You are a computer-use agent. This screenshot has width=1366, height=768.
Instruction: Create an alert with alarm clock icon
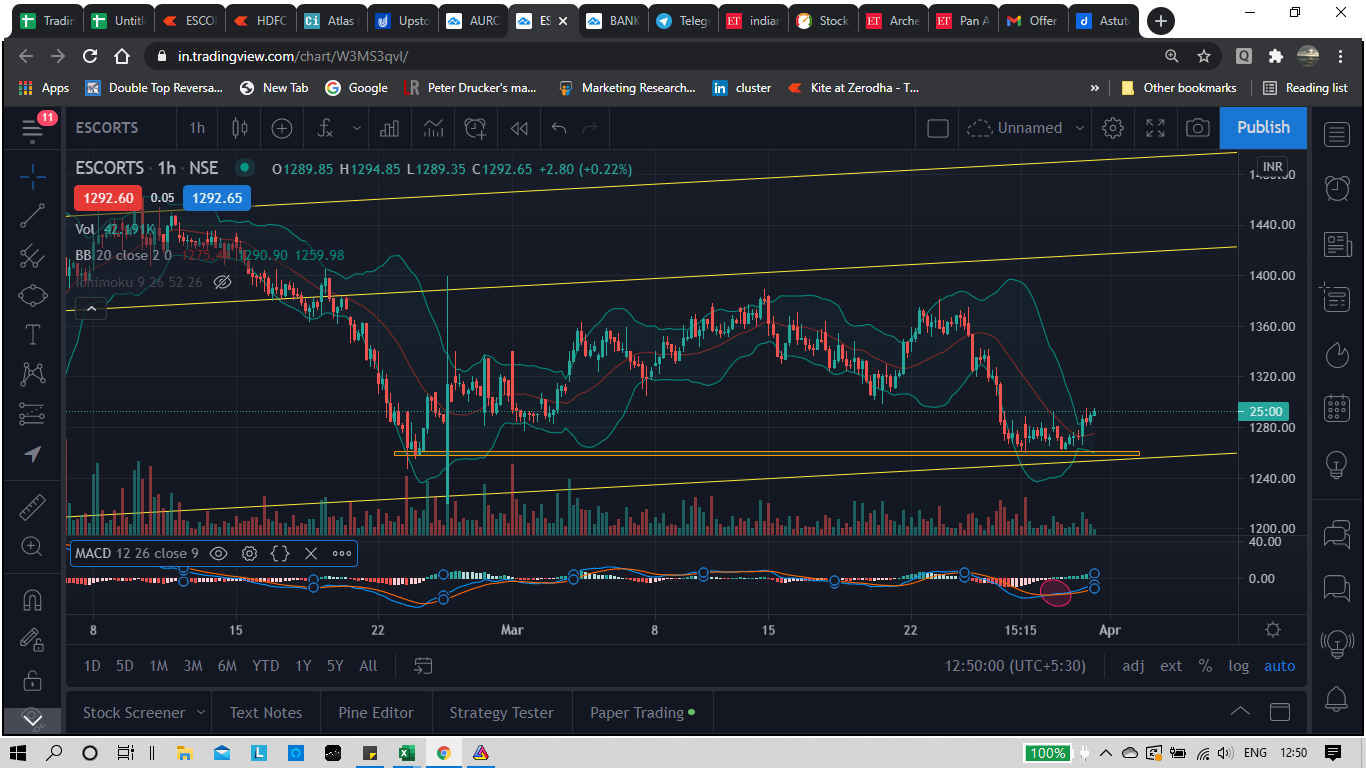click(475, 128)
